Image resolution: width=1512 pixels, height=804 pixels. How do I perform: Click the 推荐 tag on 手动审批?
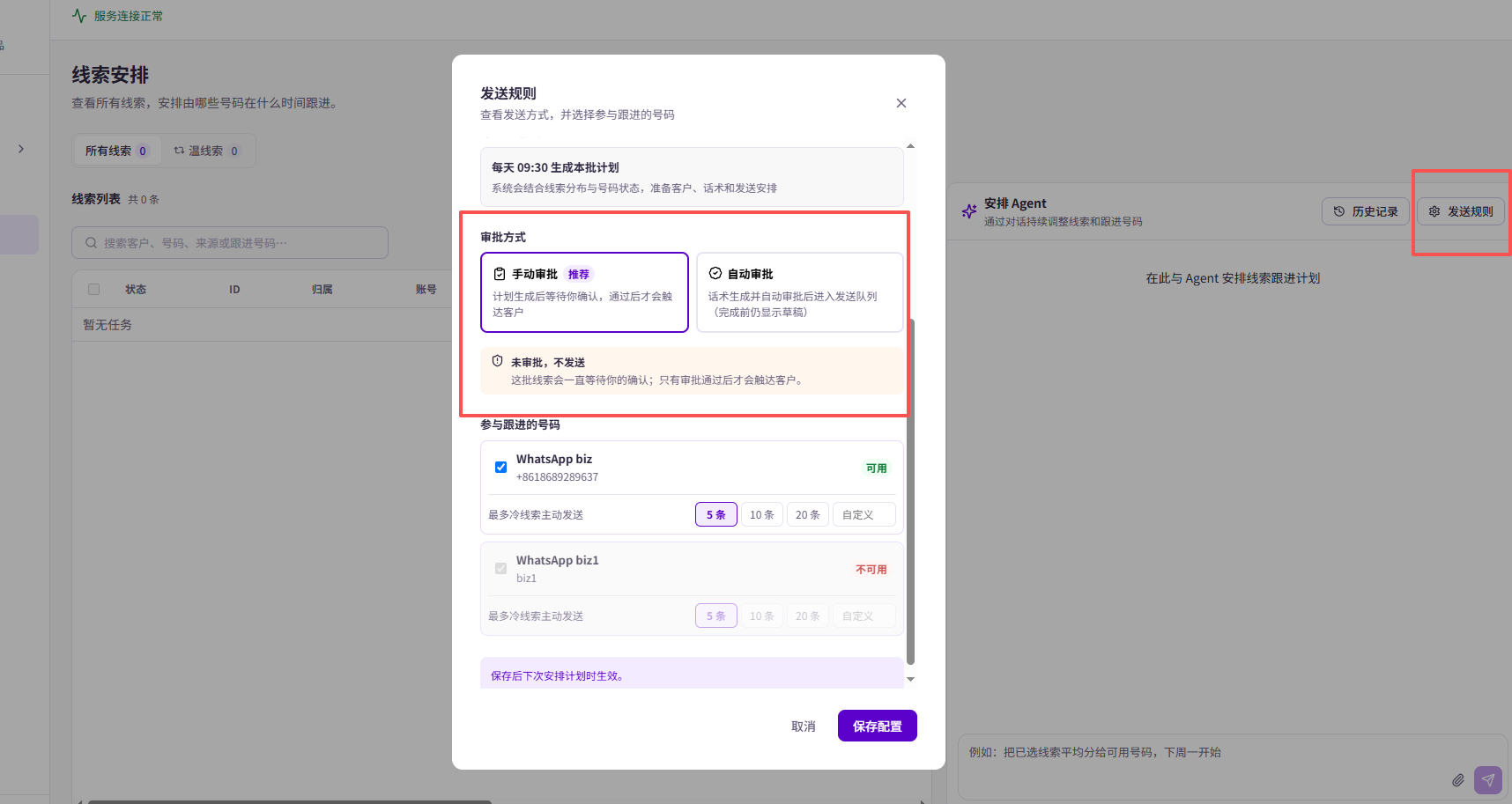[578, 274]
